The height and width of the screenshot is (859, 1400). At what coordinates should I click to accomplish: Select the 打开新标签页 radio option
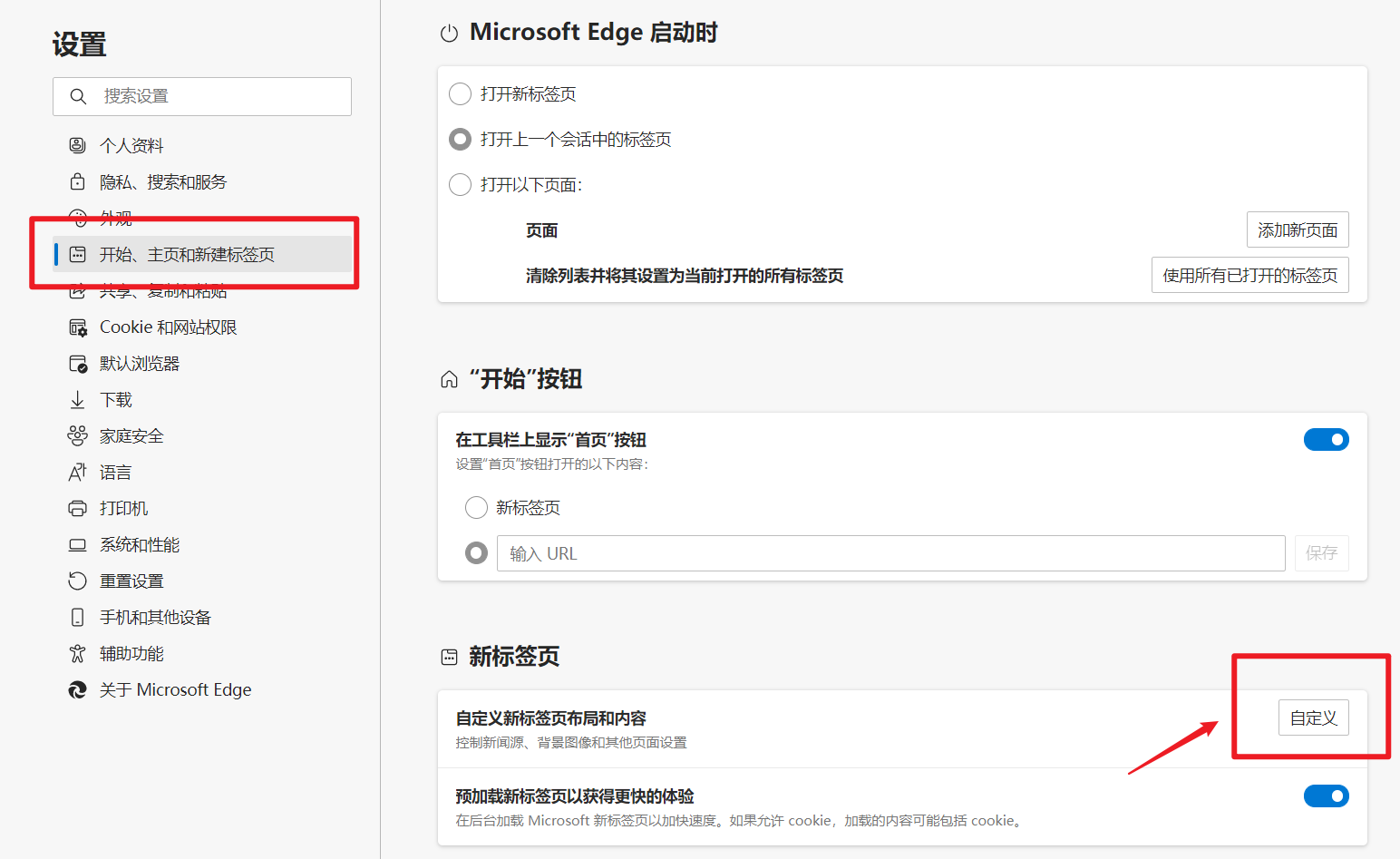(x=461, y=93)
